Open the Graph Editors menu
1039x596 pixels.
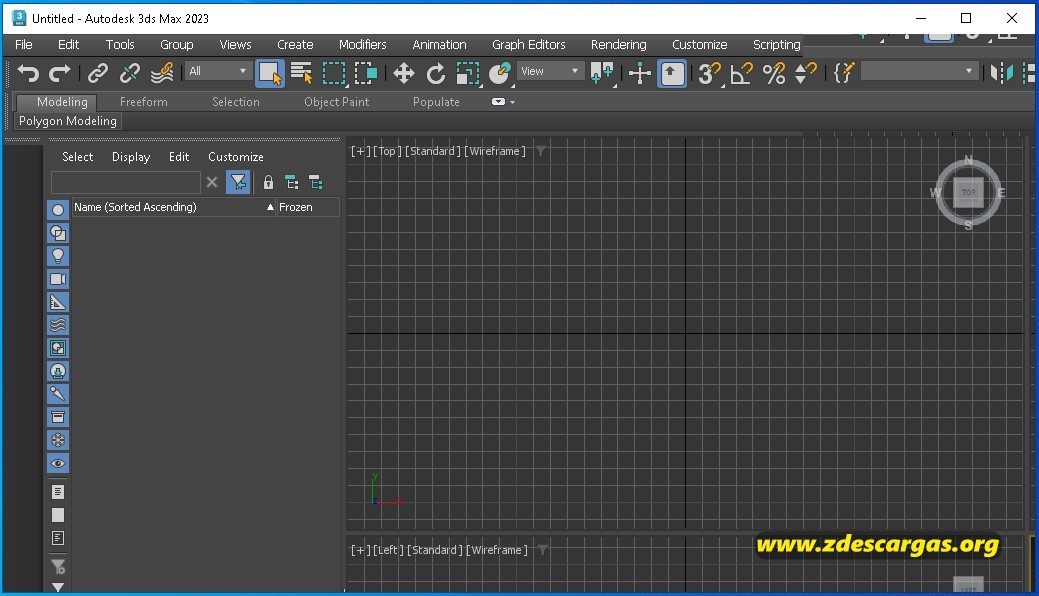pyautogui.click(x=529, y=44)
